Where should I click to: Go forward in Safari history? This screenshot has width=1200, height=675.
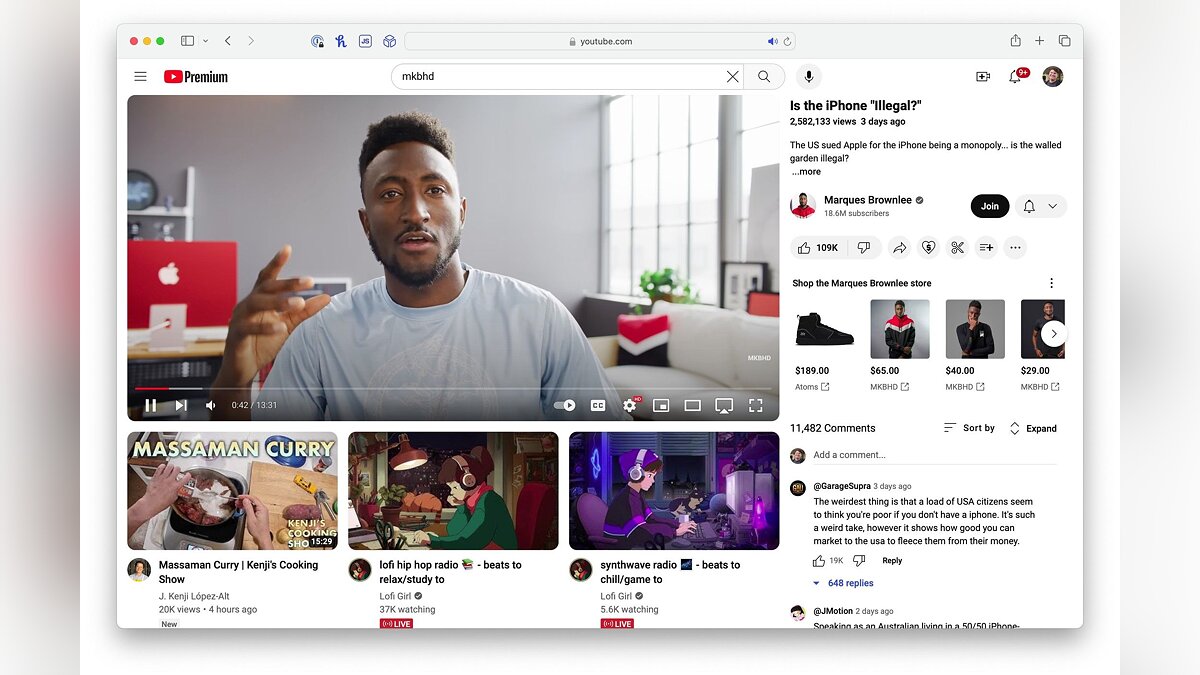(x=250, y=41)
